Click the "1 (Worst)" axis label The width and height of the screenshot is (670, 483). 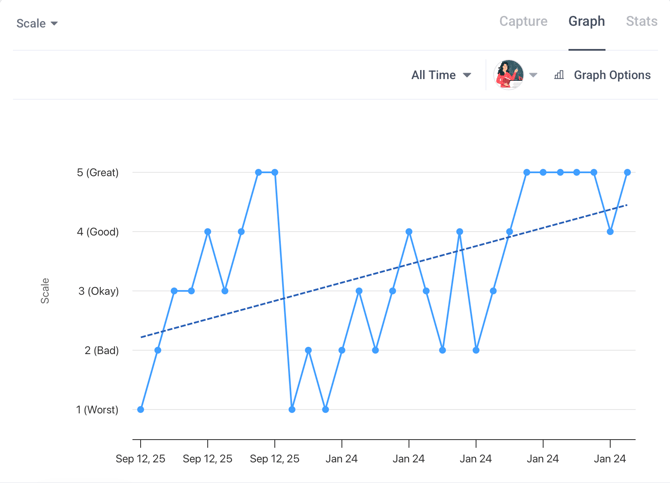(x=97, y=410)
